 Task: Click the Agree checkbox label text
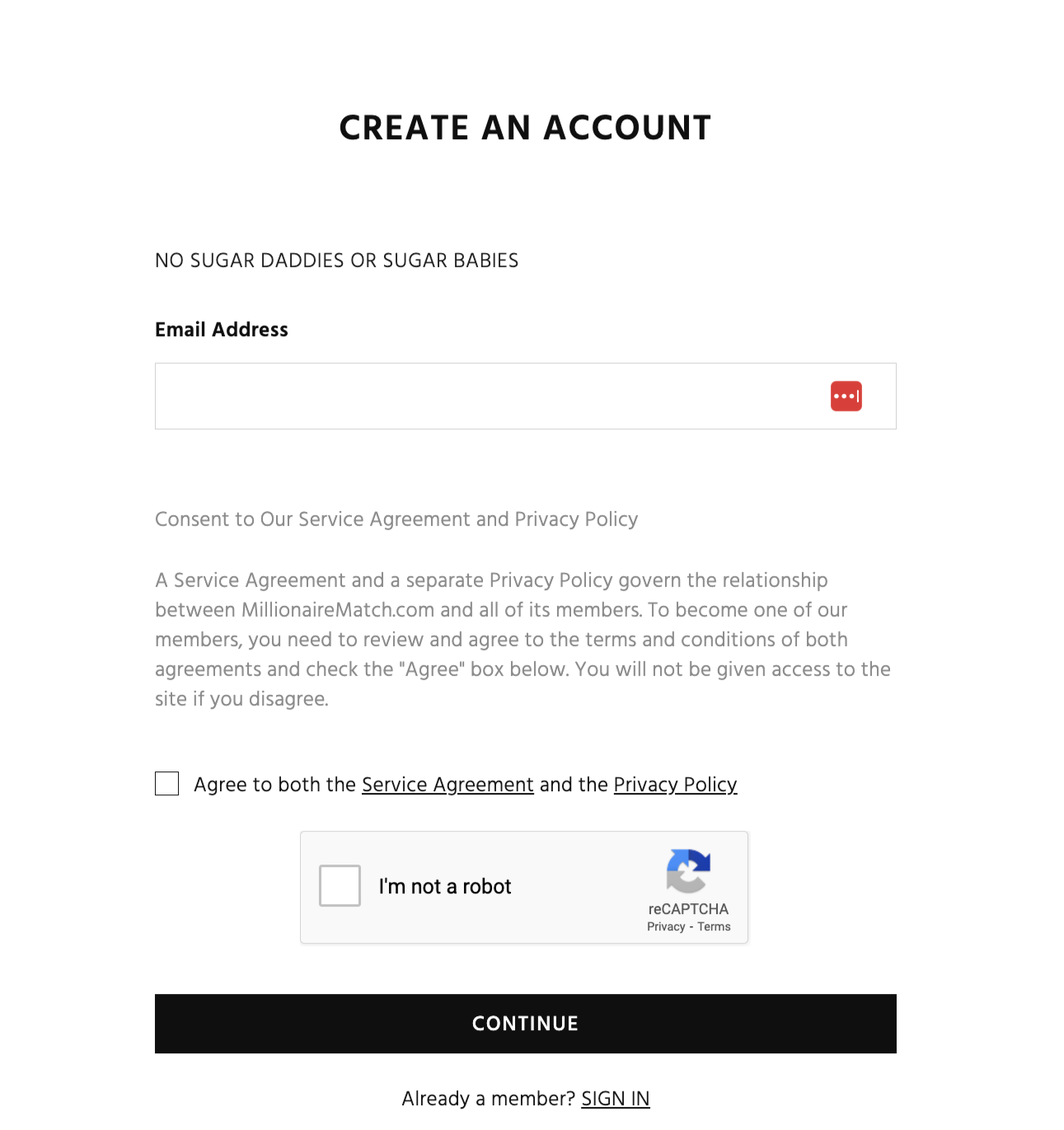pyautogui.click(x=272, y=784)
